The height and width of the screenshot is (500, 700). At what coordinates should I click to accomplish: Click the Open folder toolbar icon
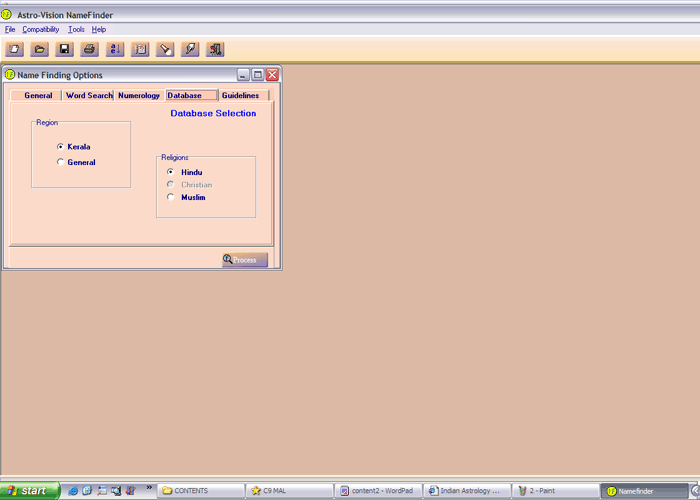[x=39, y=49]
